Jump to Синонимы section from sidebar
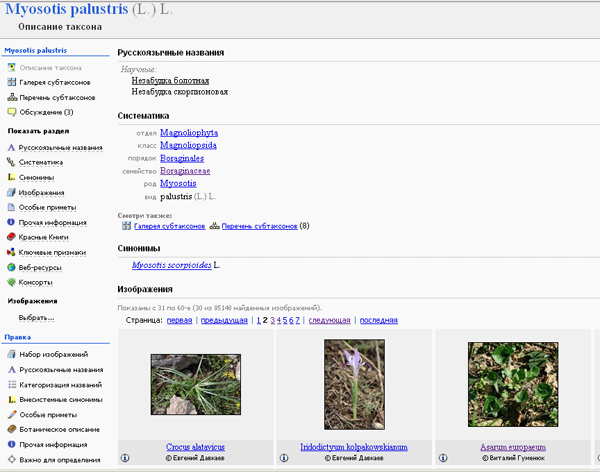 [x=37, y=177]
